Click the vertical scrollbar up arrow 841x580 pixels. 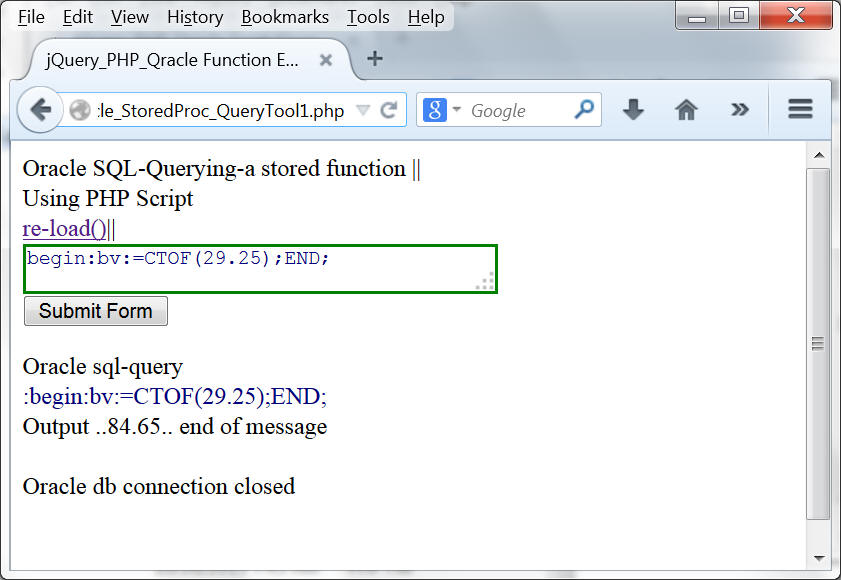(818, 156)
